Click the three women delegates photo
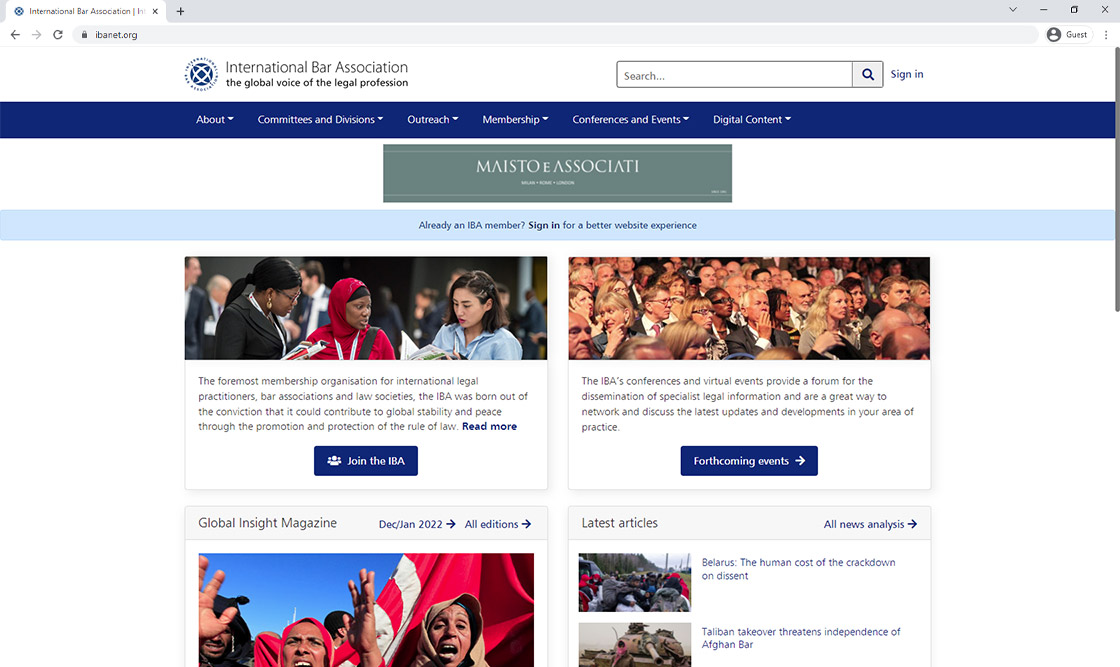The image size is (1120, 667). coord(366,308)
